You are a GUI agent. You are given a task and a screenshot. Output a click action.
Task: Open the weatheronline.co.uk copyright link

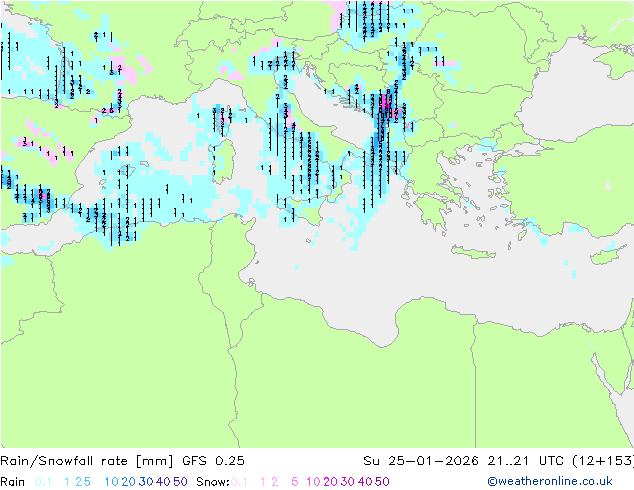[550, 481]
